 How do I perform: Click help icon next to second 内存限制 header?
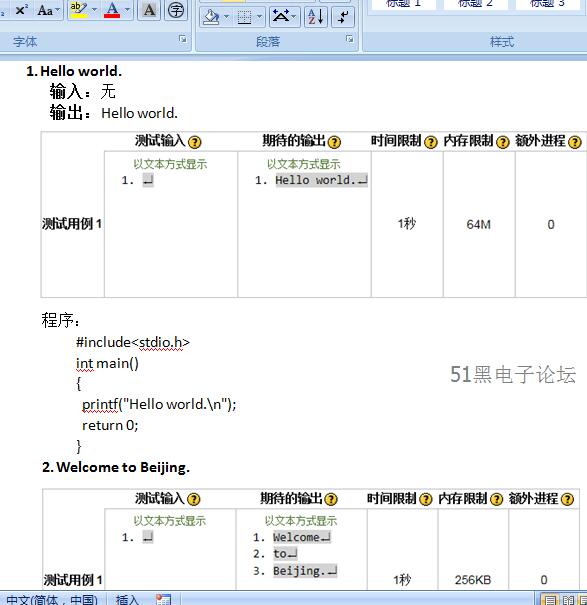pos(497,499)
